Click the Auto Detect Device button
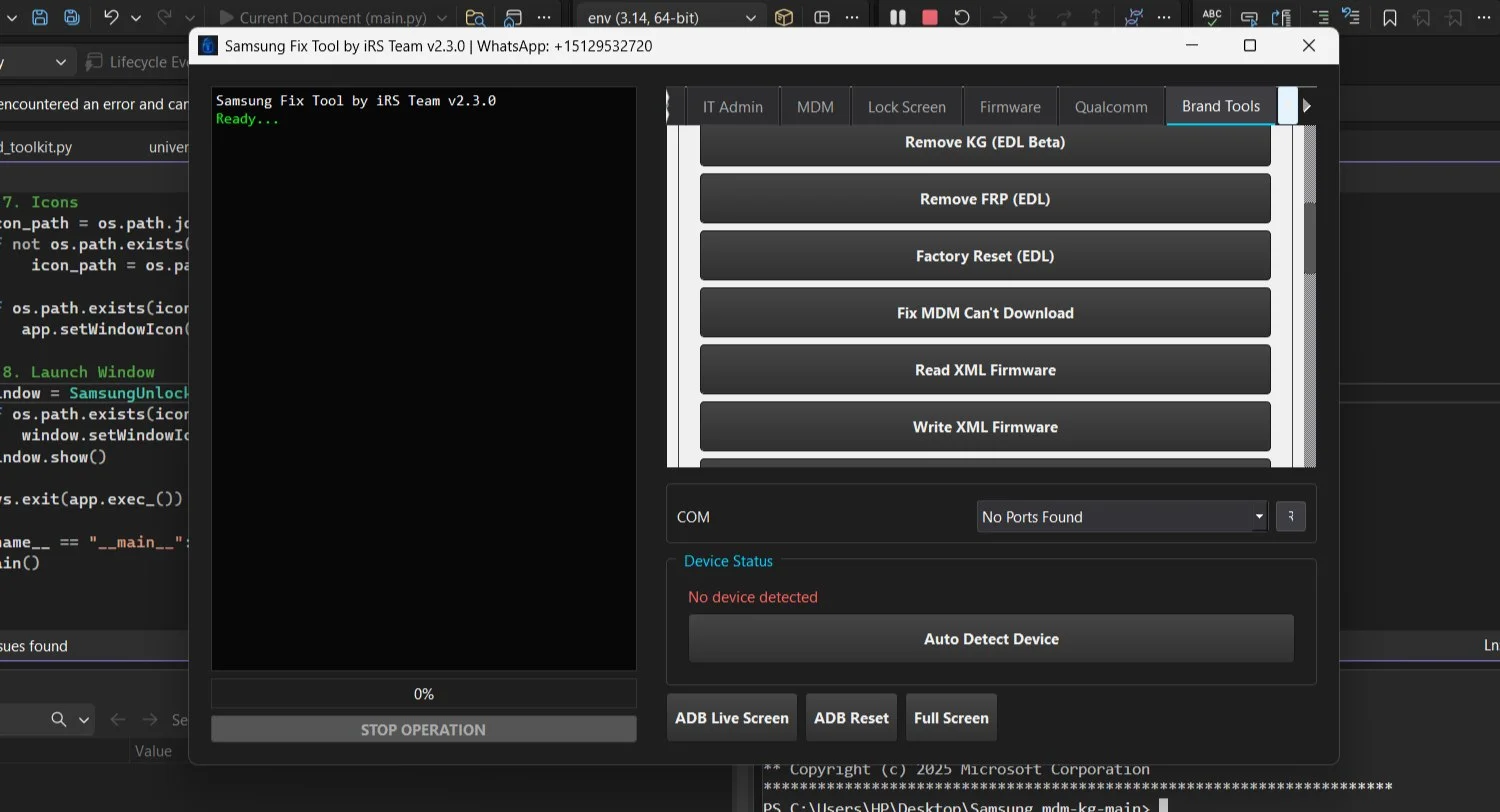This screenshot has height=812, width=1500. [x=990, y=639]
